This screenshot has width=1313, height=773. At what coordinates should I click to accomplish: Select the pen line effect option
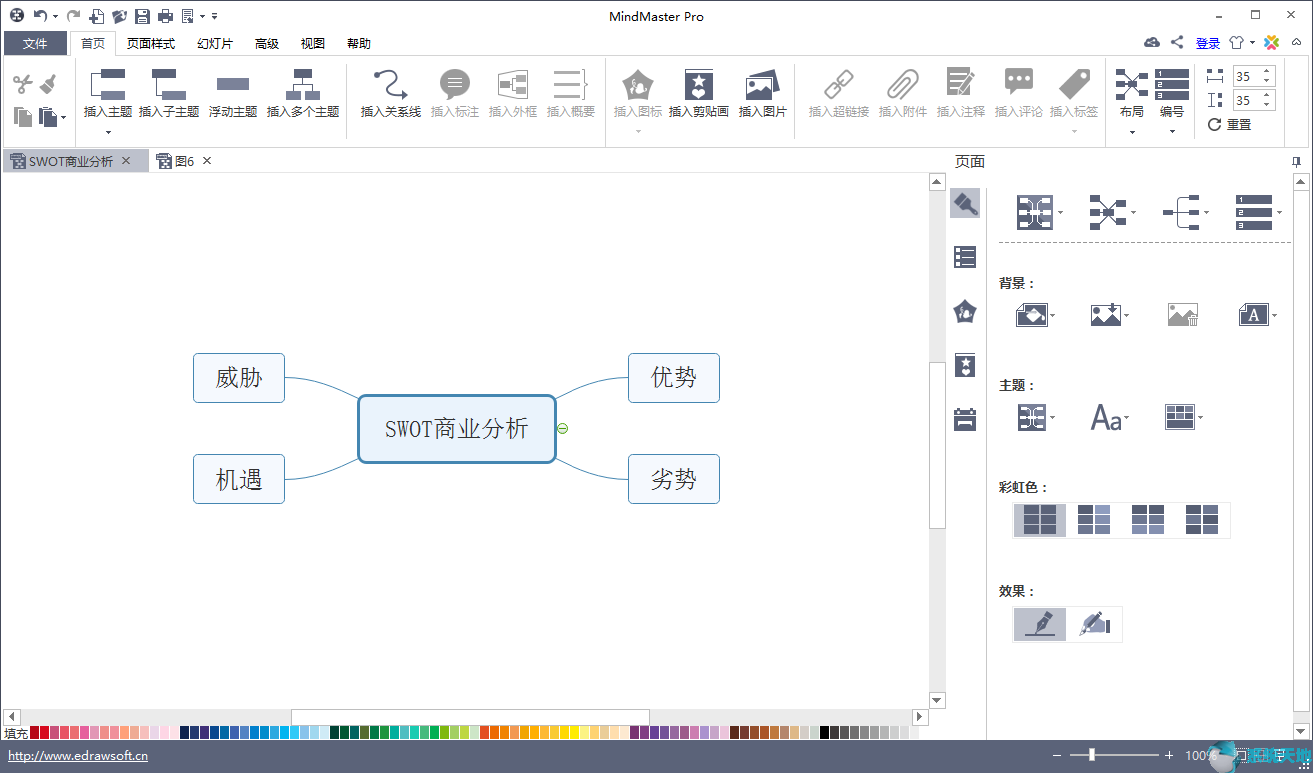(1040, 624)
